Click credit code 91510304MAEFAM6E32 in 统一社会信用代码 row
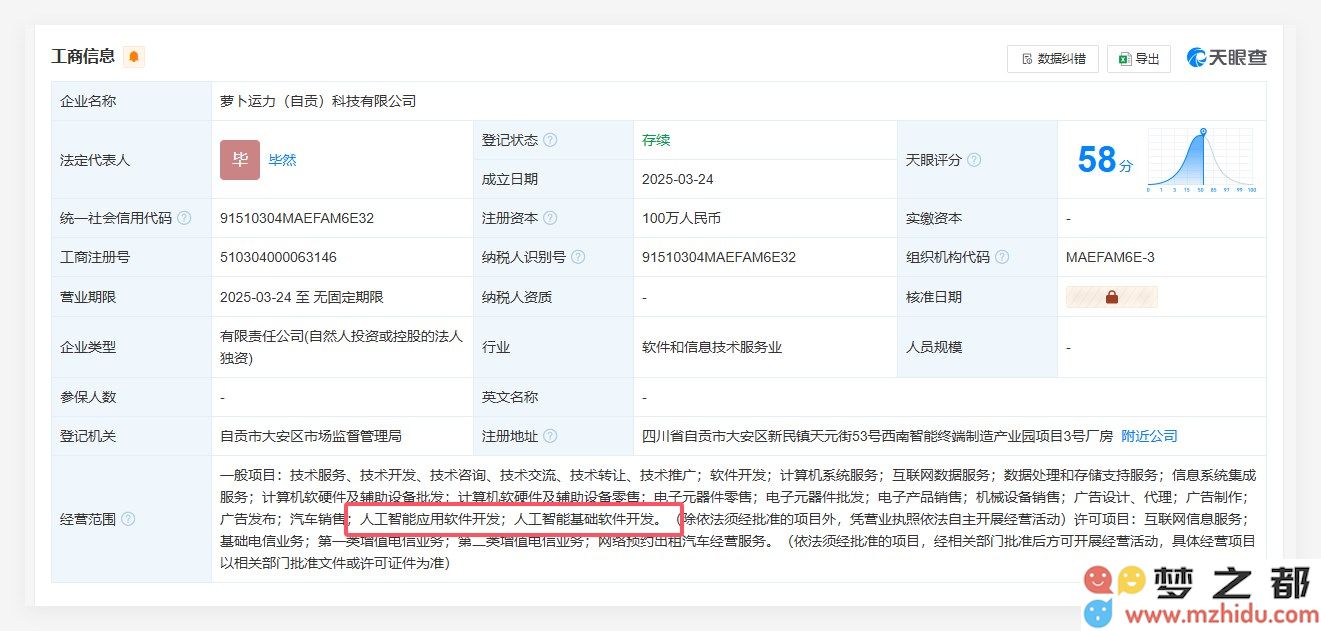 (297, 218)
